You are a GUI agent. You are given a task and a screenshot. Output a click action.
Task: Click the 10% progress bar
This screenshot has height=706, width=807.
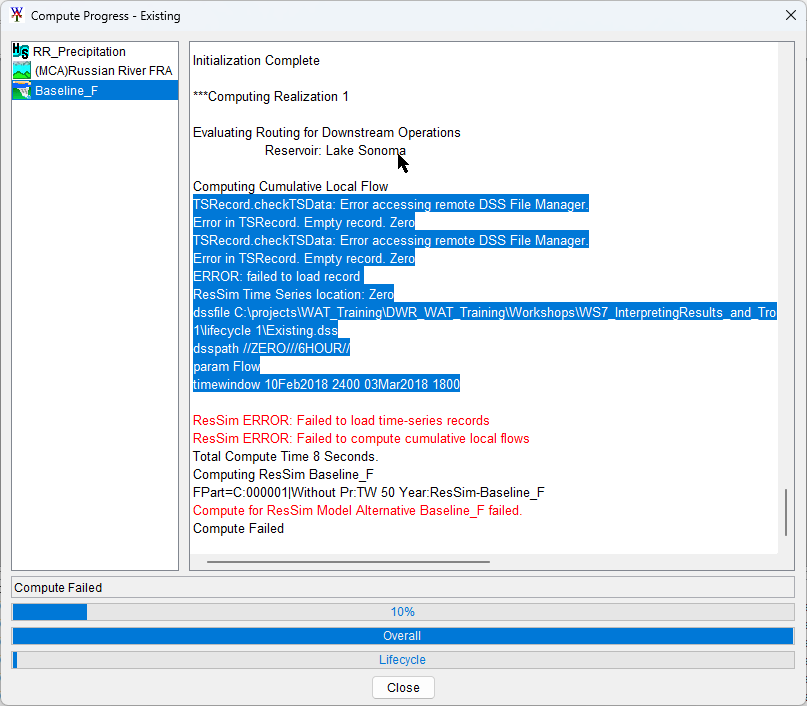pyautogui.click(x=402, y=612)
